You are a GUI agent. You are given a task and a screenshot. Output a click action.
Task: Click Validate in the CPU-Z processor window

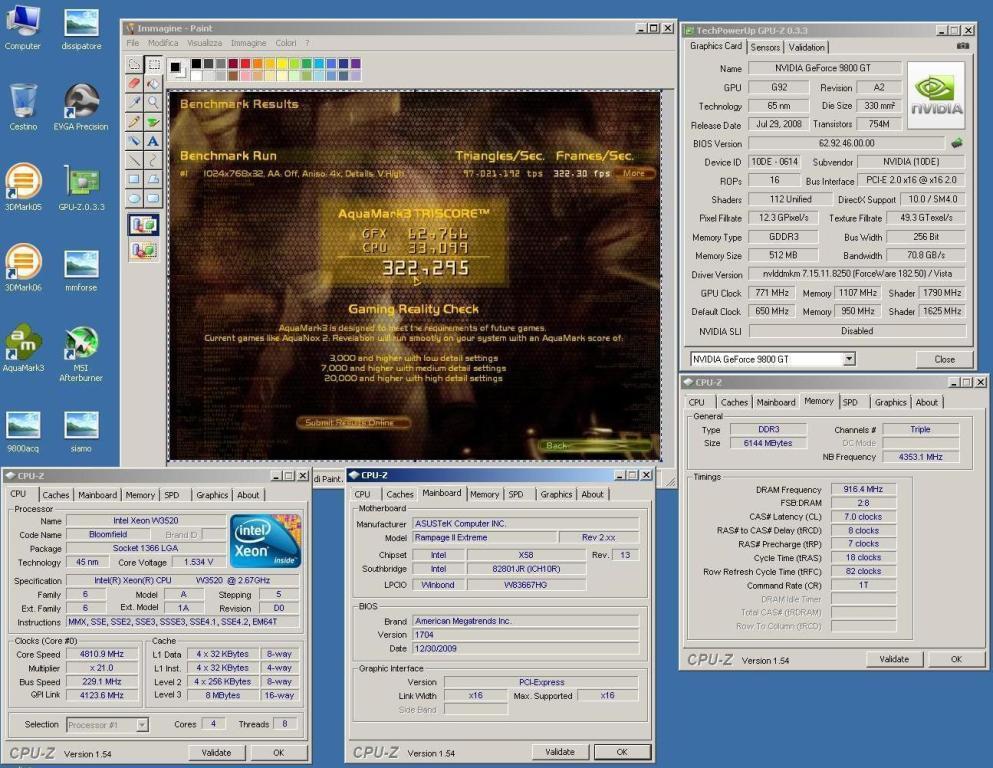coord(216,753)
